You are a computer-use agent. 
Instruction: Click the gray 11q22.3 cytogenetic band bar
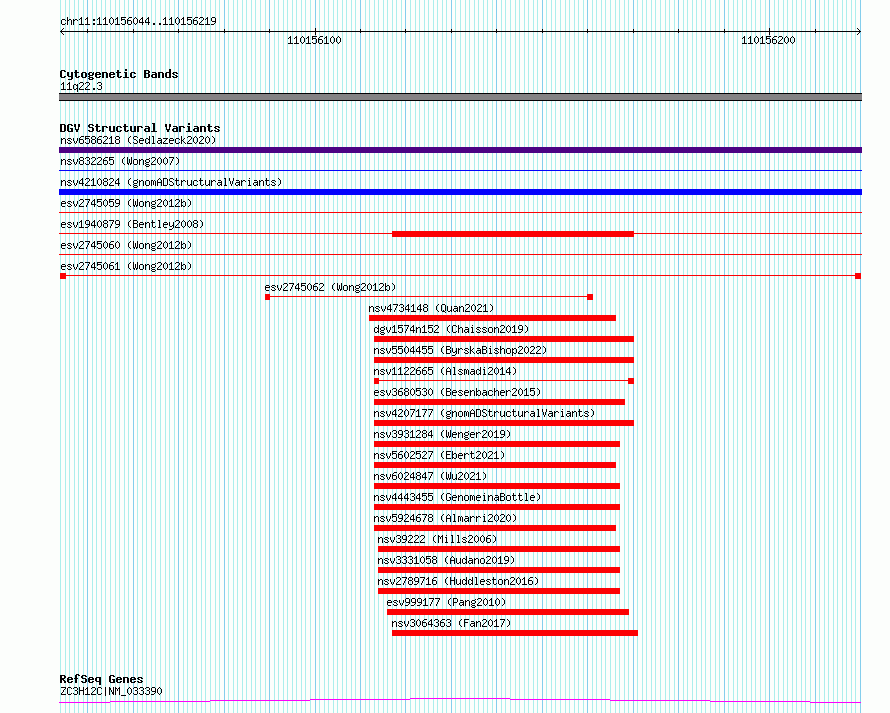pyautogui.click(x=460, y=97)
